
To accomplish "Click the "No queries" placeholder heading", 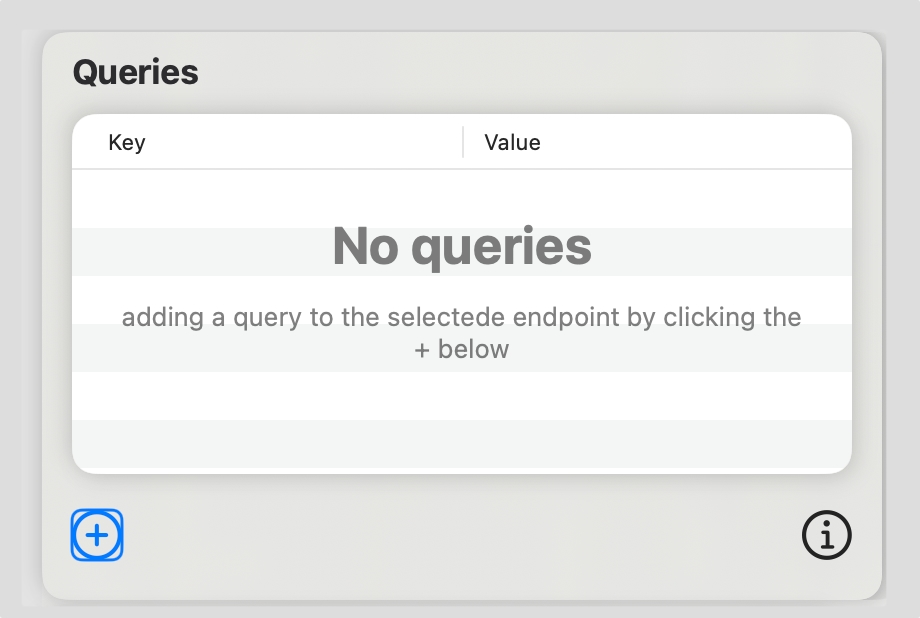I will [462, 246].
